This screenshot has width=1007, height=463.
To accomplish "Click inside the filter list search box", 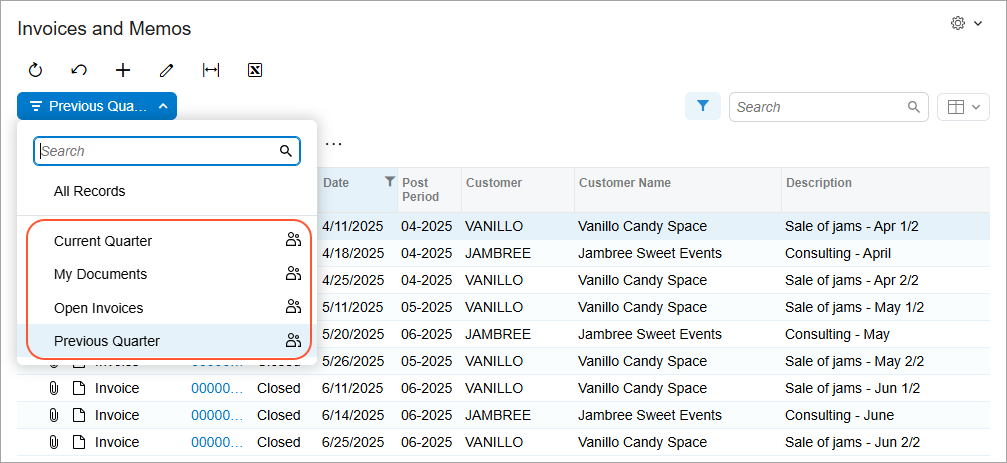I will [x=158, y=151].
